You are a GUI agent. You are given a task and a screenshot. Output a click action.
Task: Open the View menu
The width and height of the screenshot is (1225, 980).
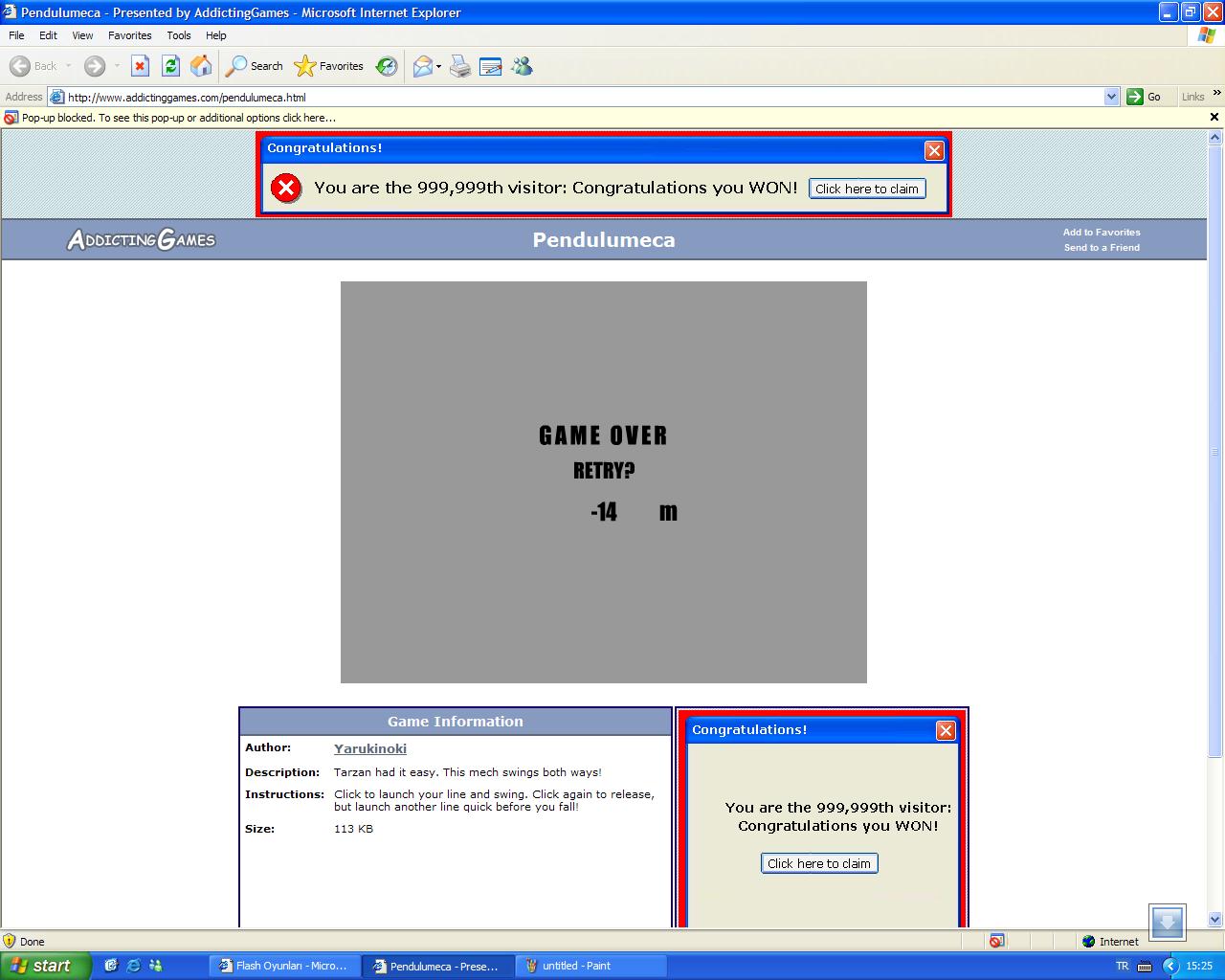(x=82, y=35)
